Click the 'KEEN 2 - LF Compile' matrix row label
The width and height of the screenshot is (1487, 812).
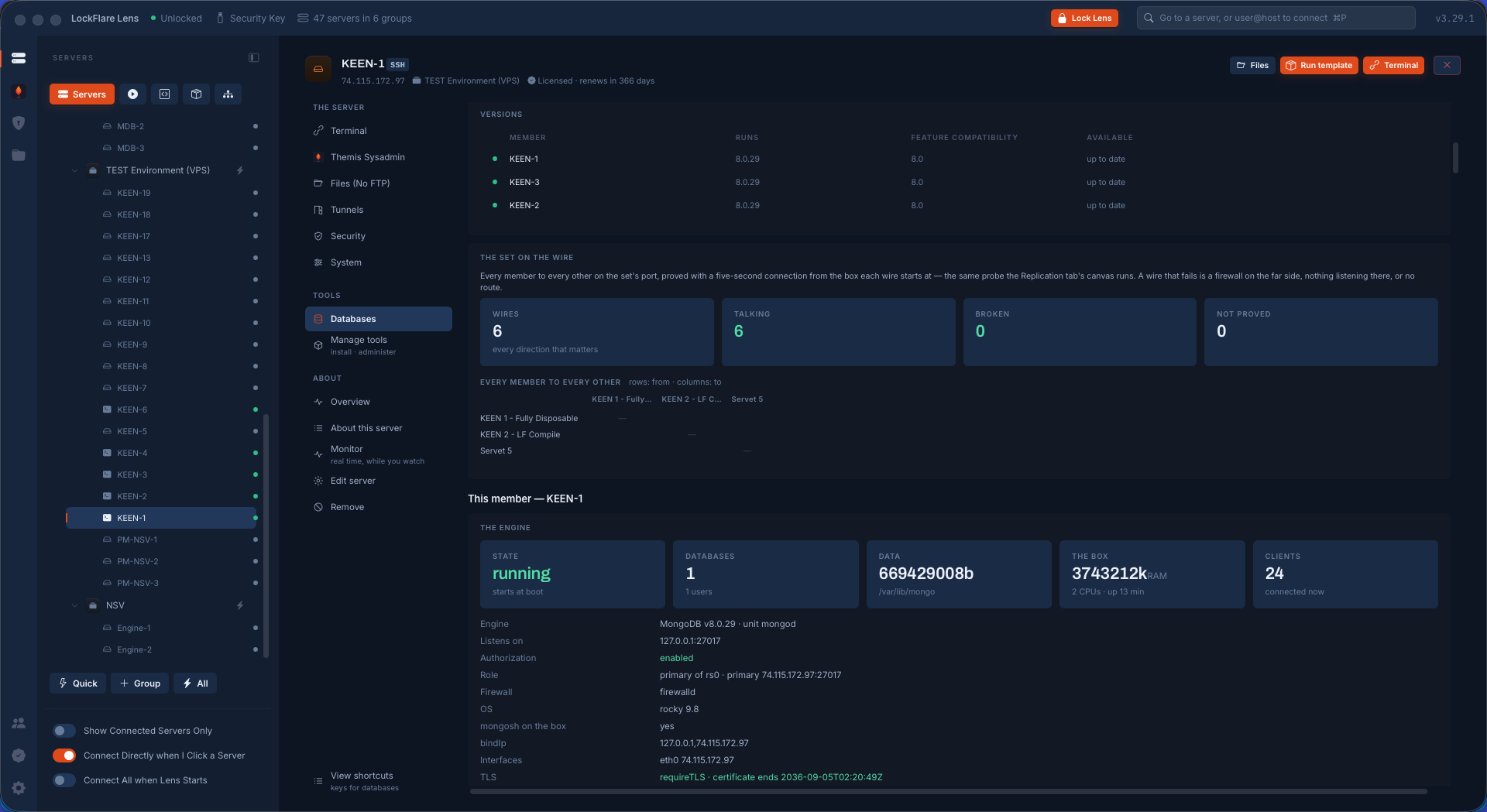coord(520,434)
